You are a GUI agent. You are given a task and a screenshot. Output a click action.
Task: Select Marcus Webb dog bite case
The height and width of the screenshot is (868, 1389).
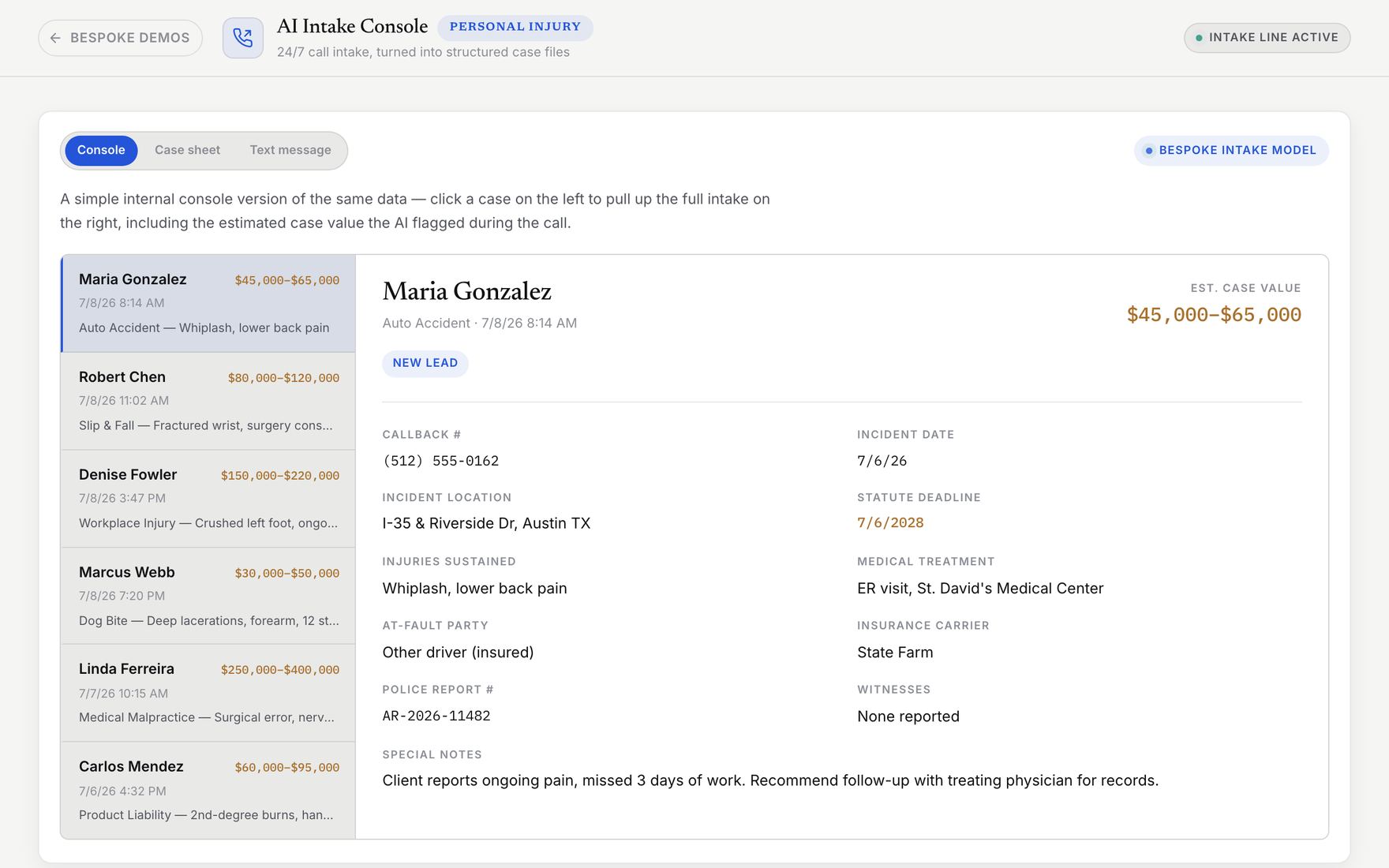click(x=208, y=596)
